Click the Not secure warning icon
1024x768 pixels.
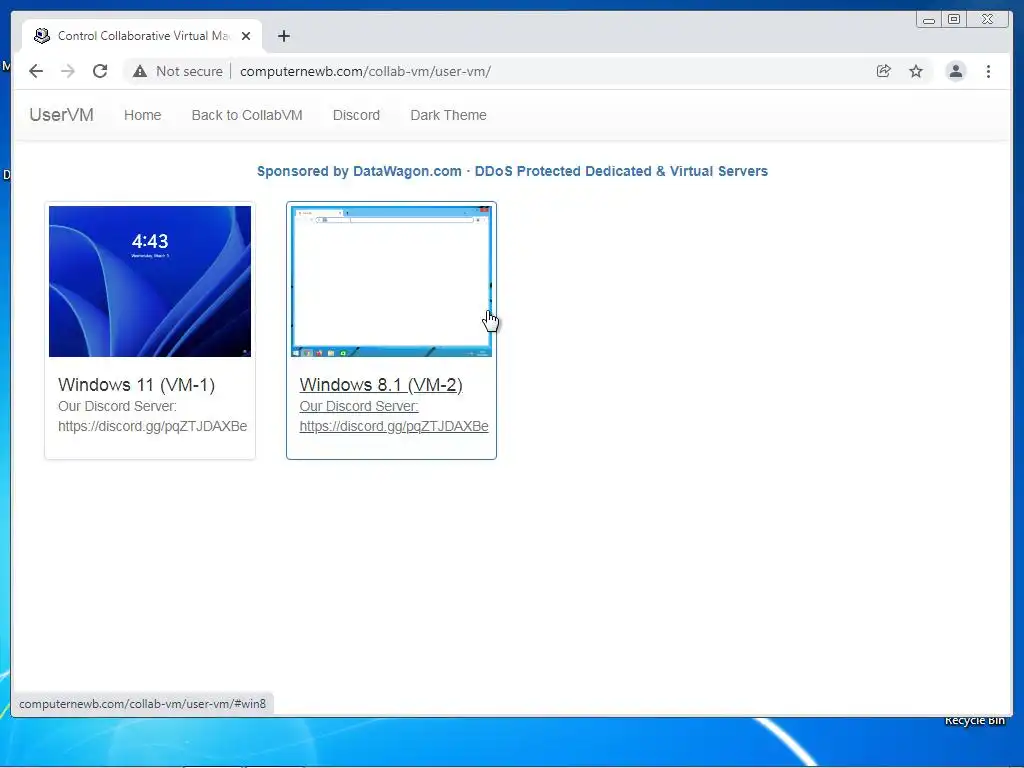pyautogui.click(x=140, y=71)
